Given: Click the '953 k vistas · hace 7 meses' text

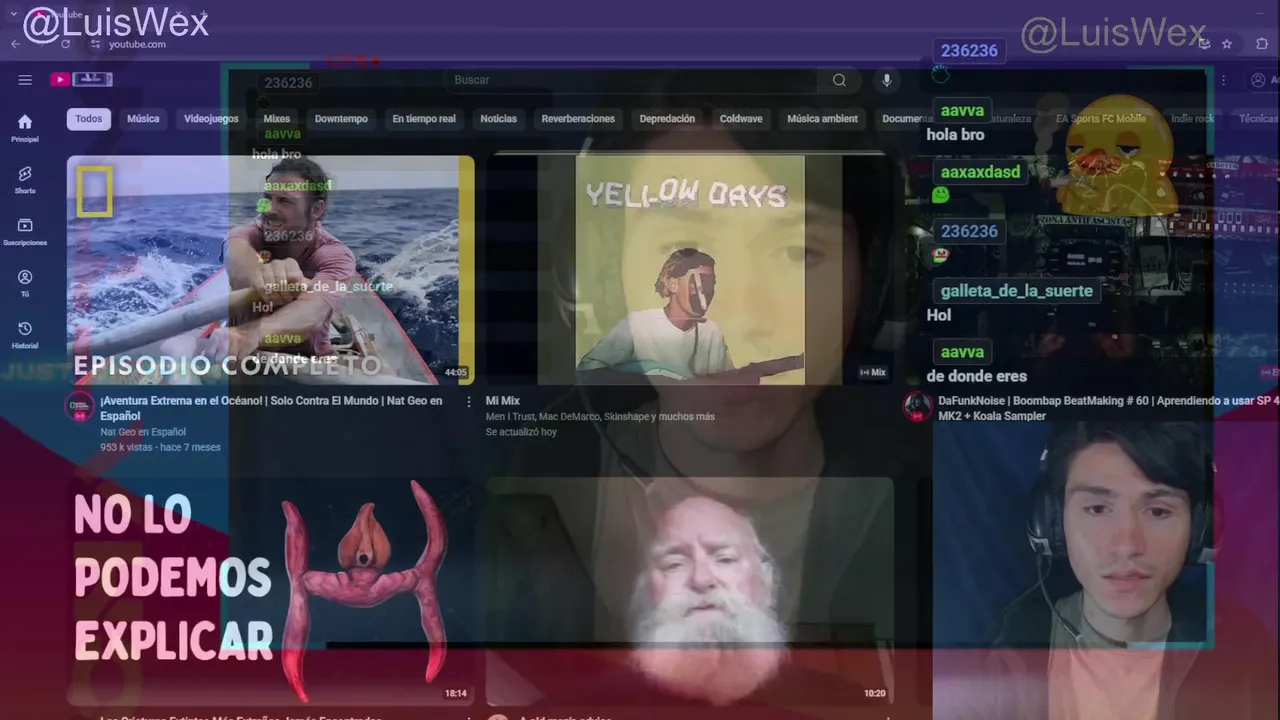Looking at the screenshot, I should pyautogui.click(x=160, y=447).
